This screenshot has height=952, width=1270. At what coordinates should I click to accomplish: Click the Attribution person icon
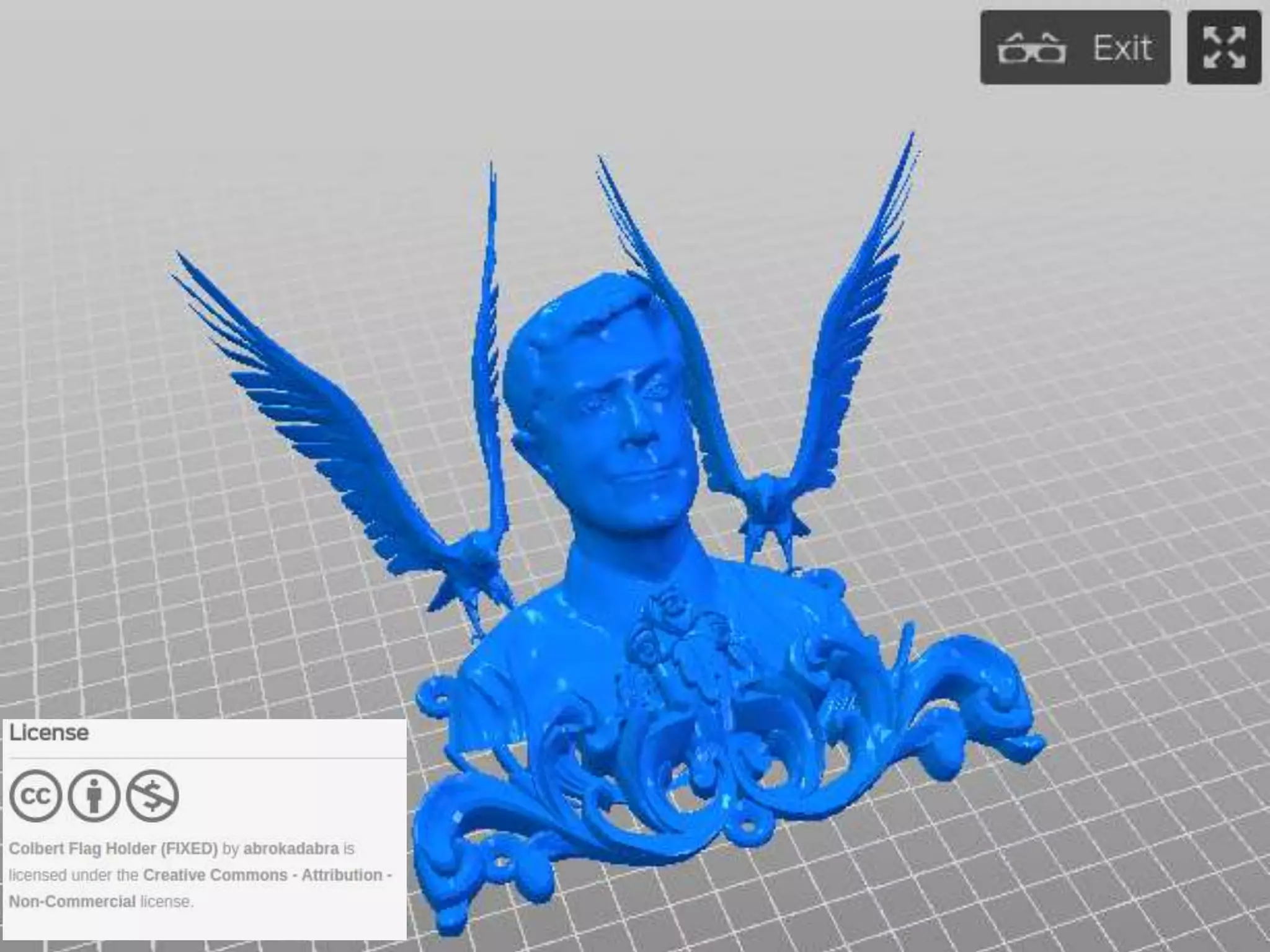tap(94, 796)
